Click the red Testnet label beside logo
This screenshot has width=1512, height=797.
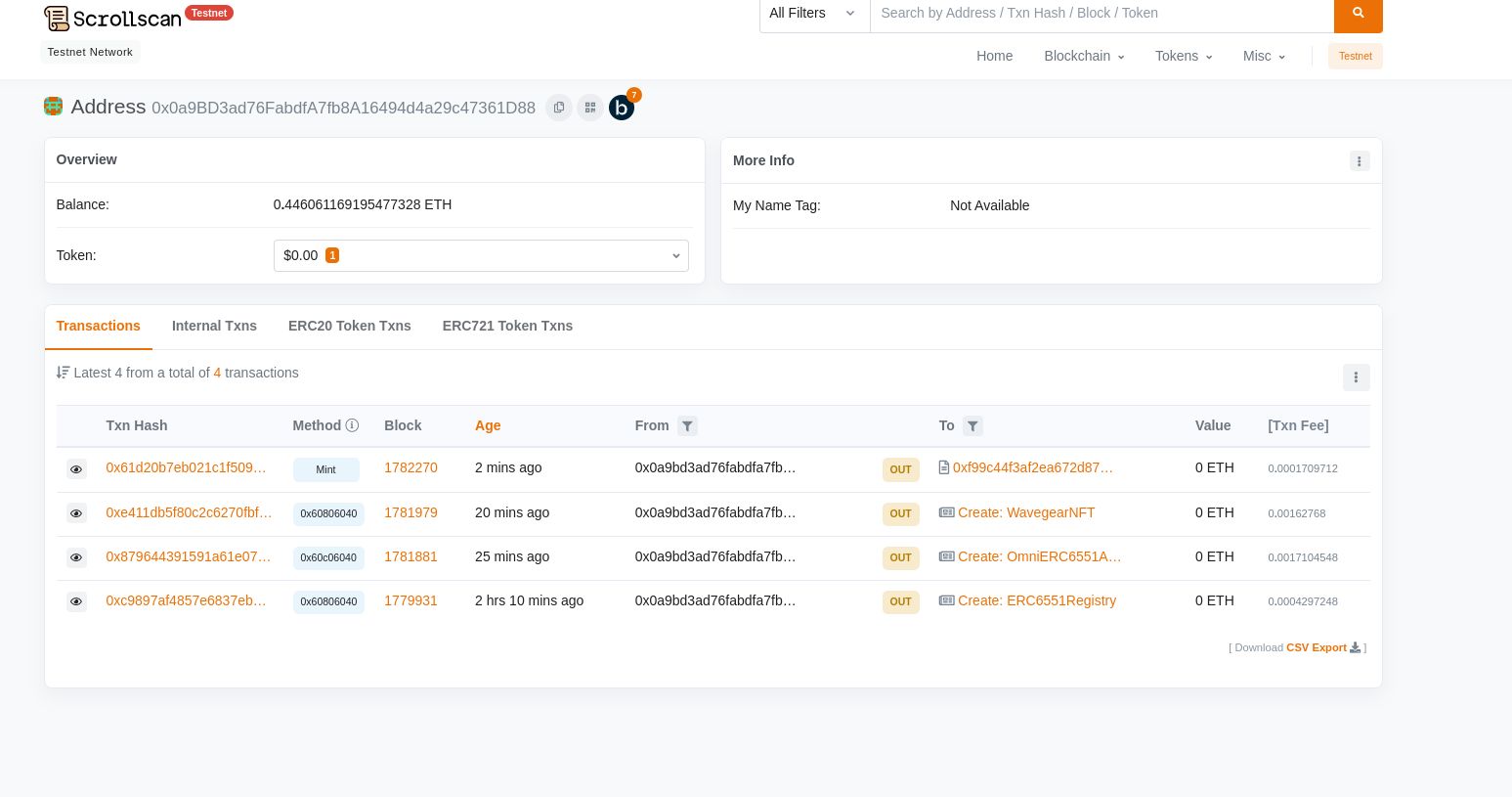(x=209, y=13)
